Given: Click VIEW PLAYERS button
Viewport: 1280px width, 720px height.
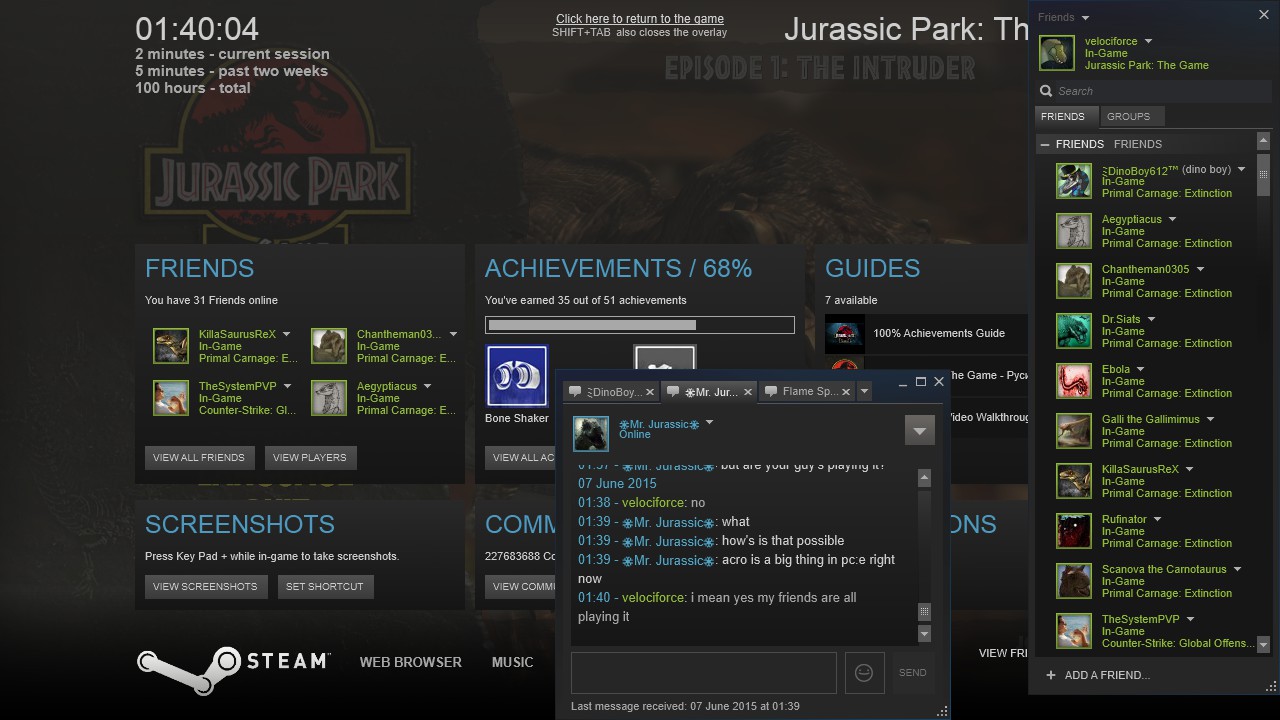Looking at the screenshot, I should tap(310, 458).
